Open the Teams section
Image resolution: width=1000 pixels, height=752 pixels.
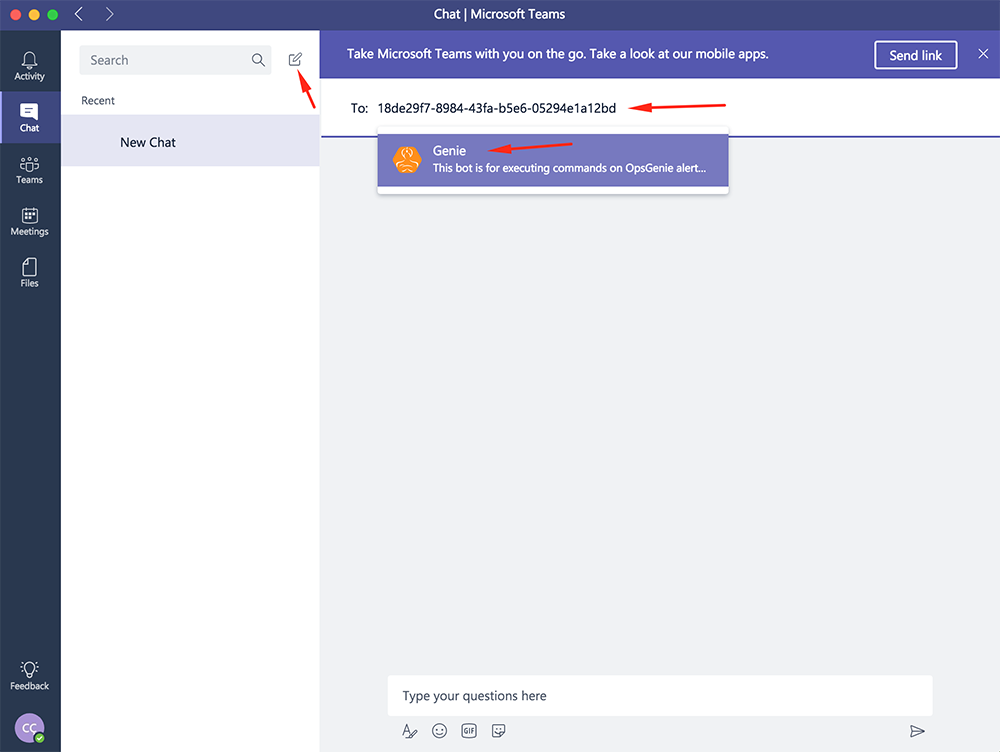coord(29,170)
